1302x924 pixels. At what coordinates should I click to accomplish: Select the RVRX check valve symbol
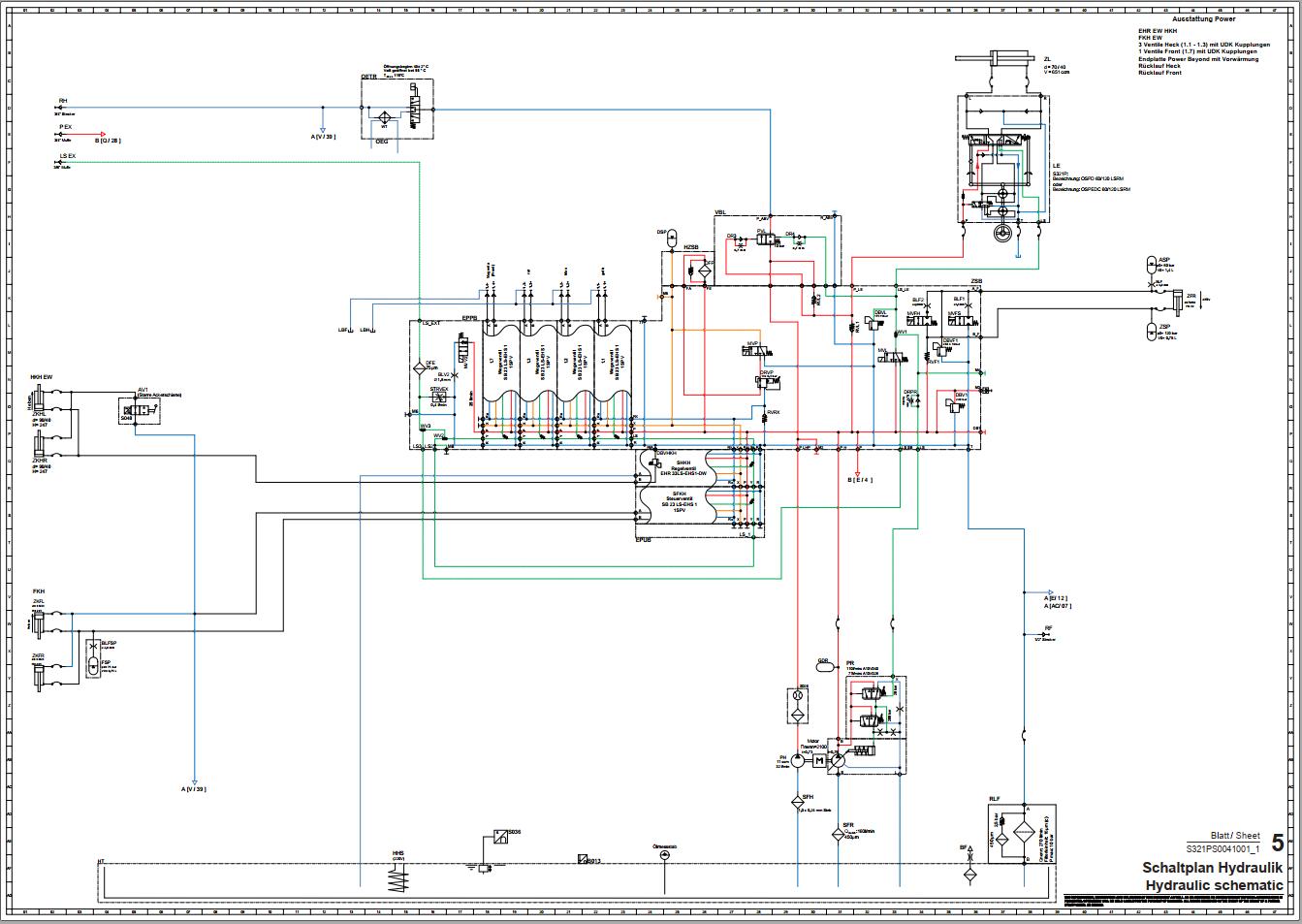[764, 418]
